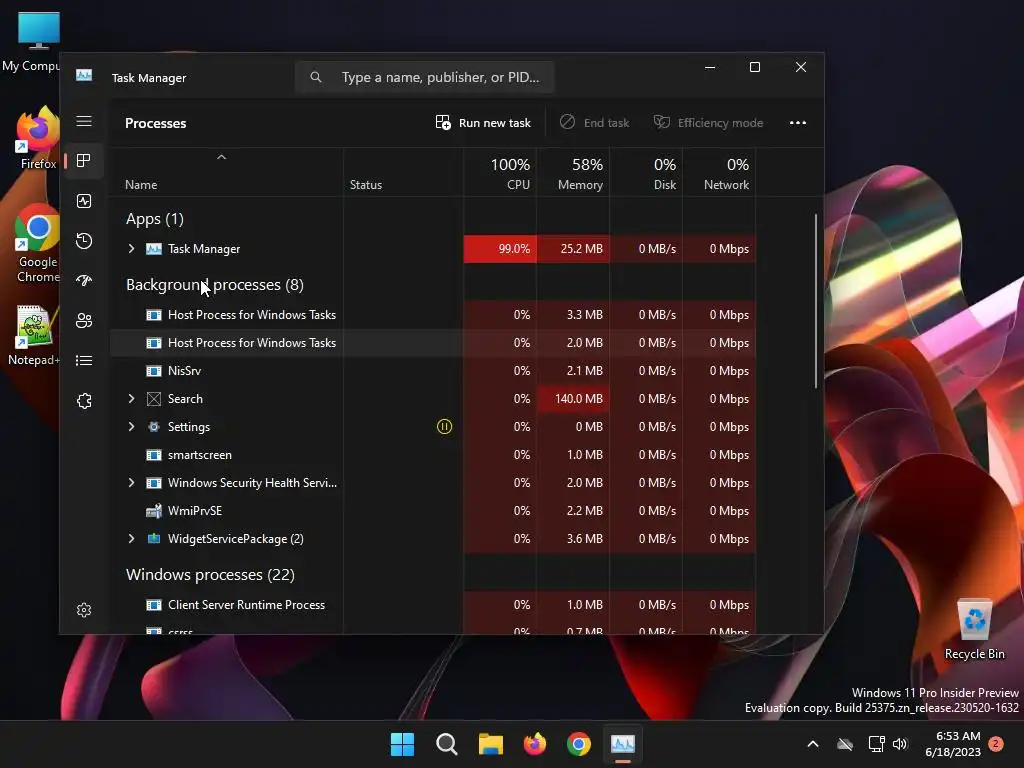Click the 140.0 MB memory cell for Search
Image resolution: width=1024 pixels, height=768 pixels.
point(573,398)
